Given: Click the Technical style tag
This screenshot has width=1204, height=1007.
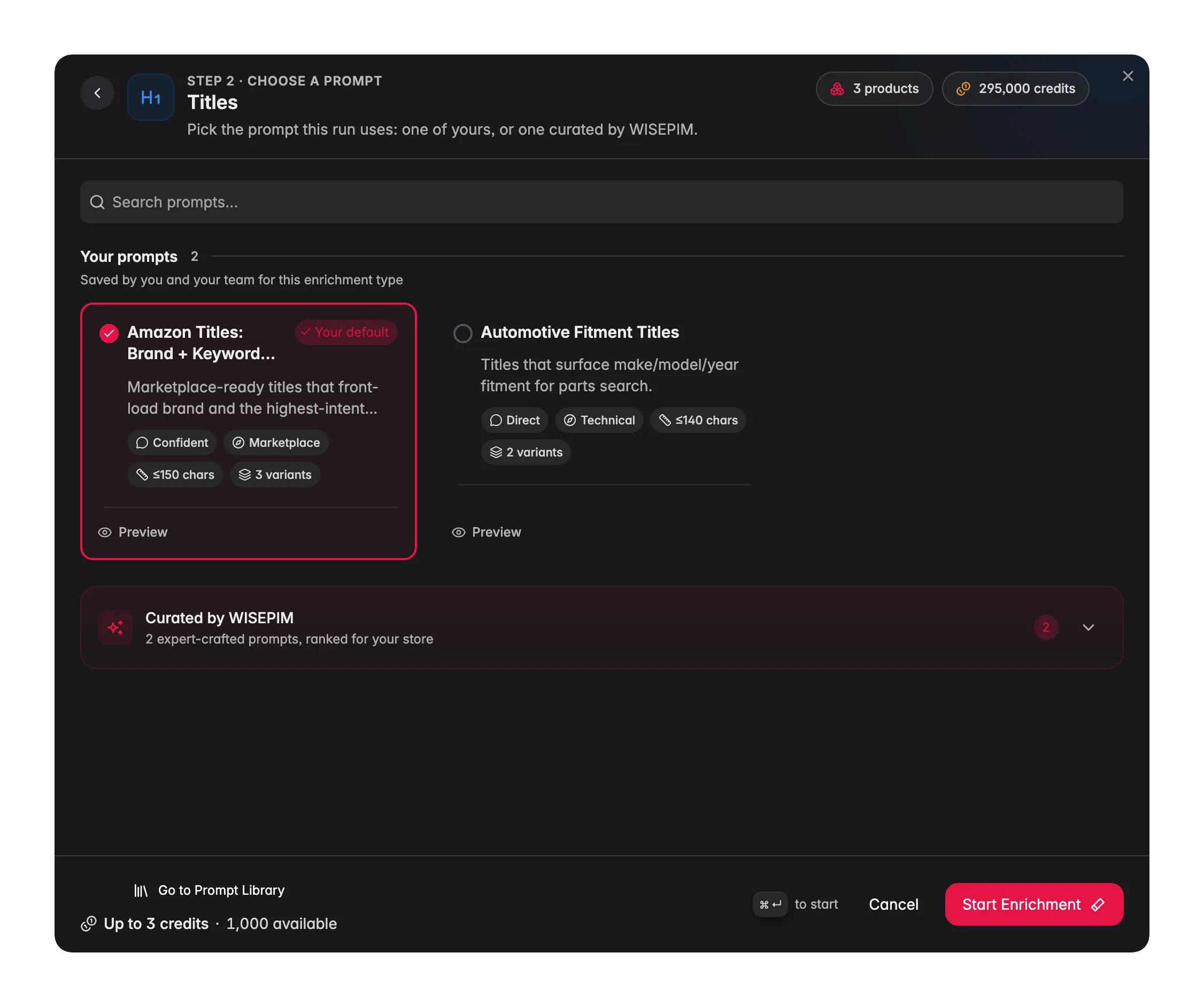Looking at the screenshot, I should [599, 421].
